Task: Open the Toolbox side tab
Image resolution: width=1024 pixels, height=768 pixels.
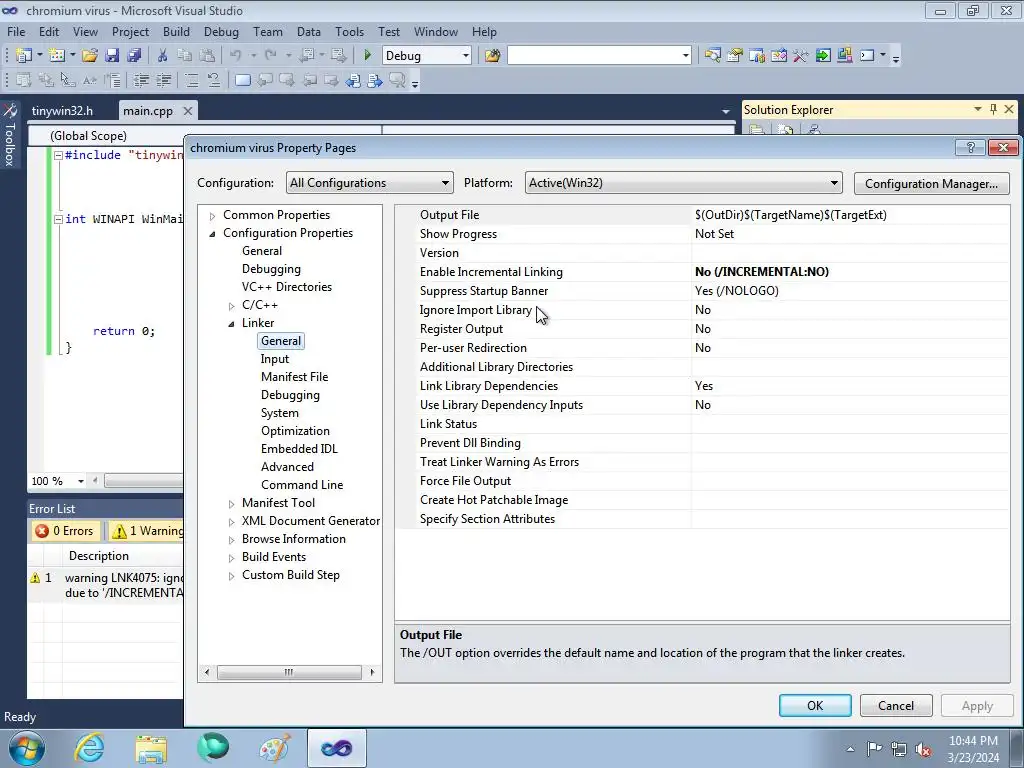Action: (10, 135)
